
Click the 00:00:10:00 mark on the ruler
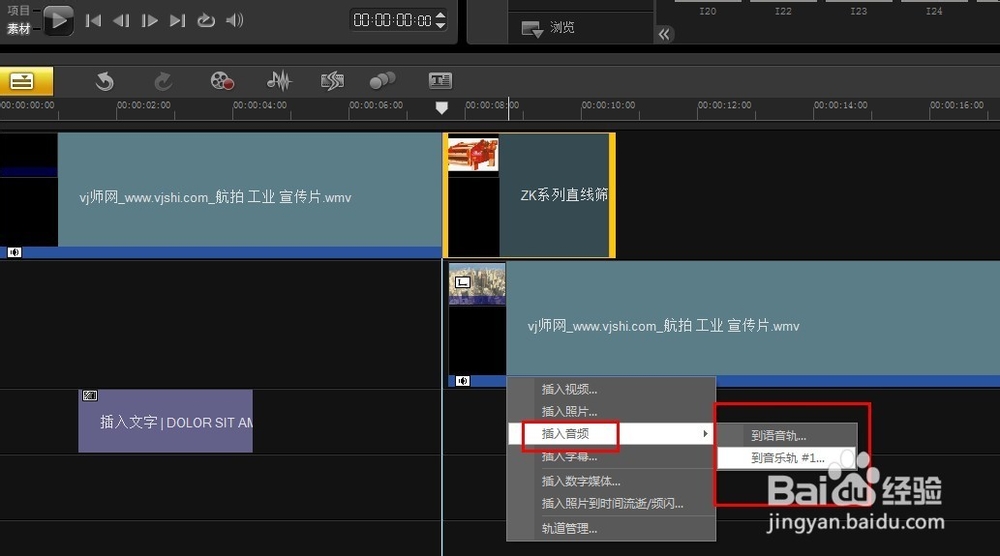[608, 105]
